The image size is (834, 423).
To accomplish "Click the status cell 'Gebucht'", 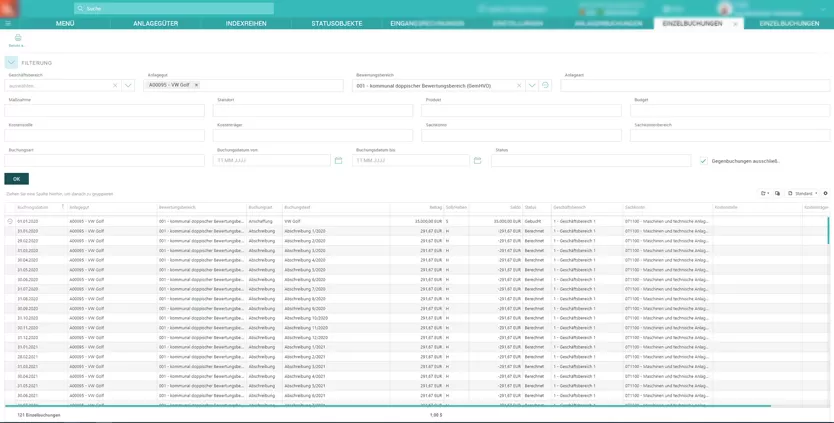I will point(533,221).
